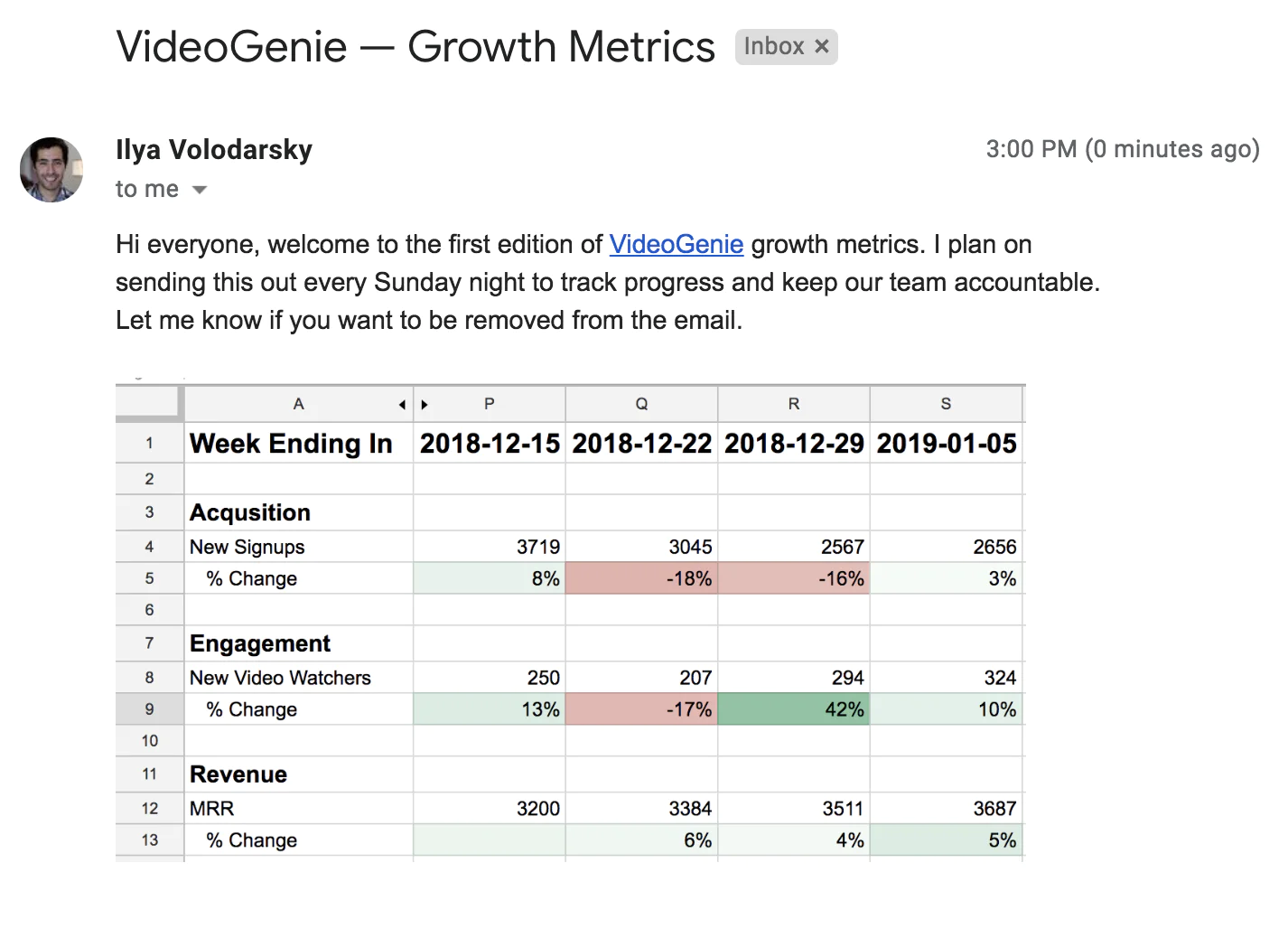This screenshot has width=1288, height=938.
Task: Click the green 42% change cell
Action: pos(793,709)
